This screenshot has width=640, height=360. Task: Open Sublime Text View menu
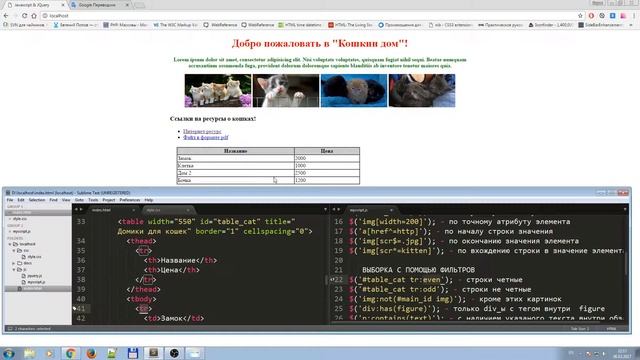(66, 200)
